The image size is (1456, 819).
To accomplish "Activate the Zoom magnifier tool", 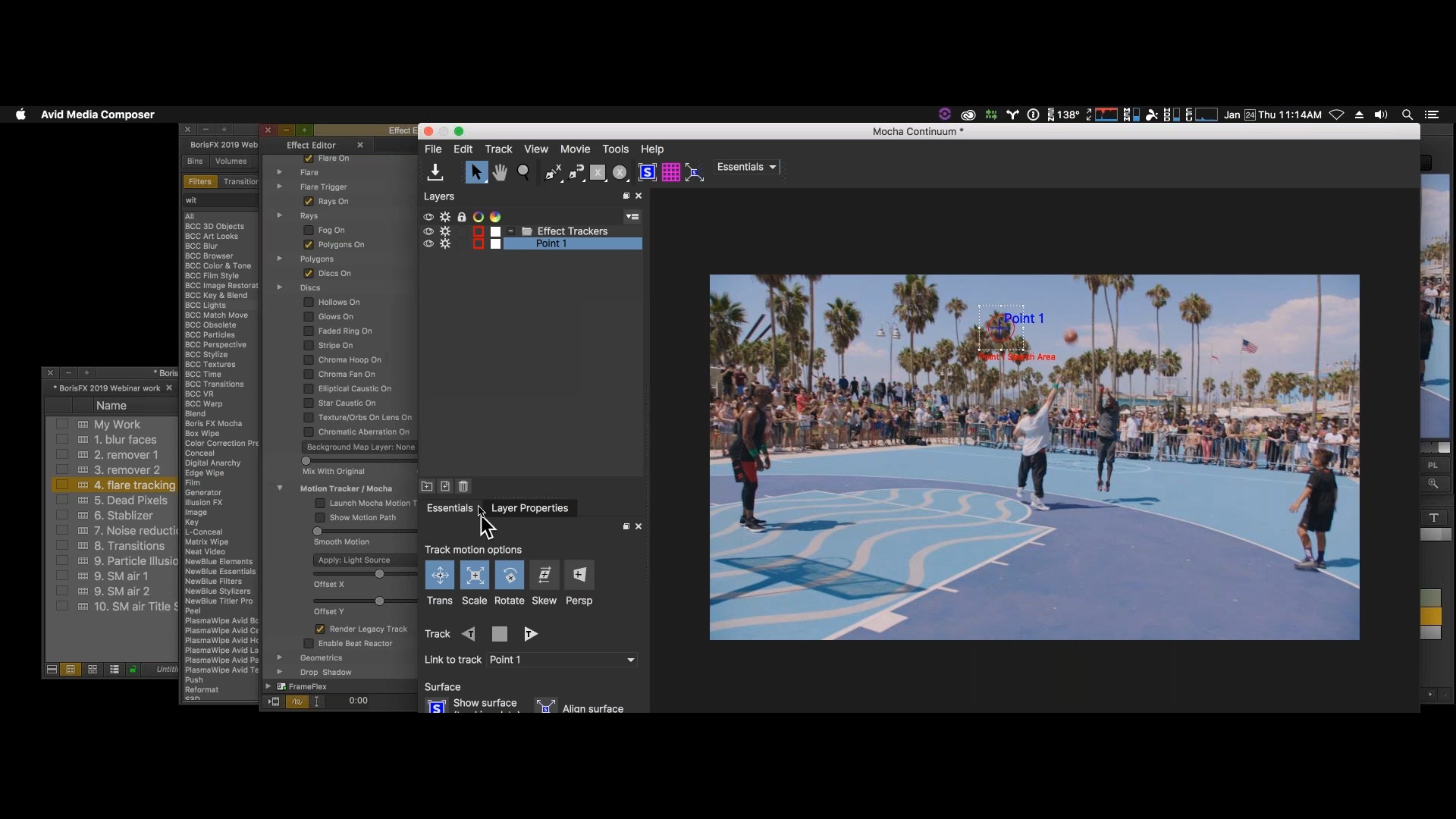I will point(523,172).
